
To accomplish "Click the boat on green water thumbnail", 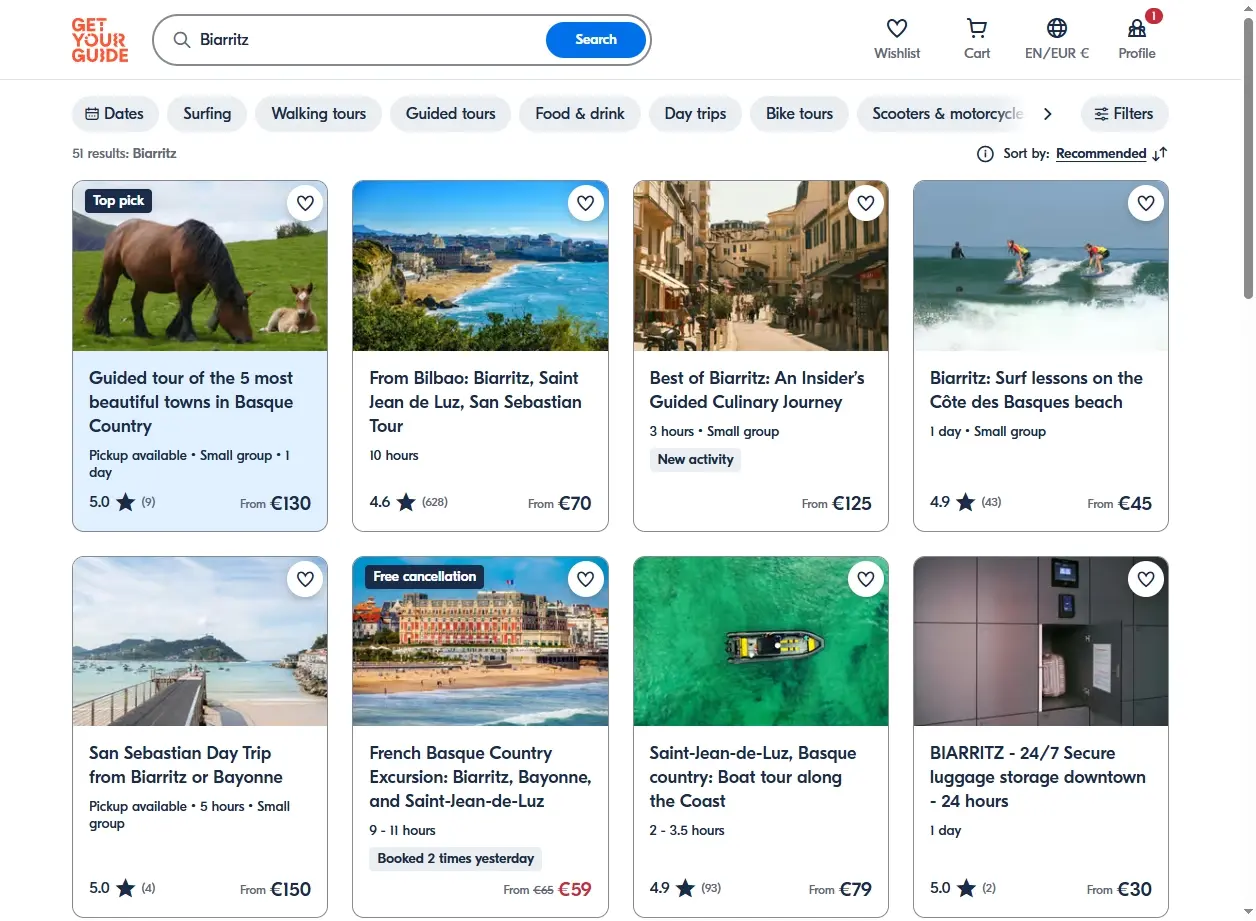I will point(761,641).
